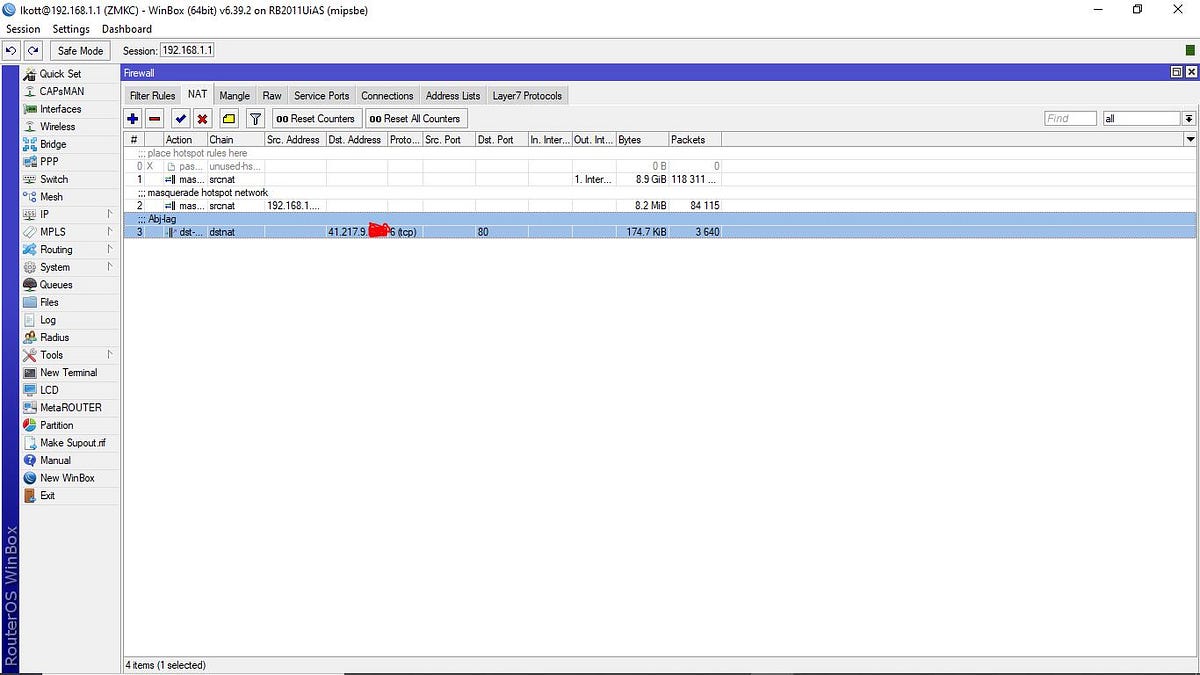The height and width of the screenshot is (675, 1200).
Task: Switch to the Mangle tab
Action: click(x=233, y=95)
